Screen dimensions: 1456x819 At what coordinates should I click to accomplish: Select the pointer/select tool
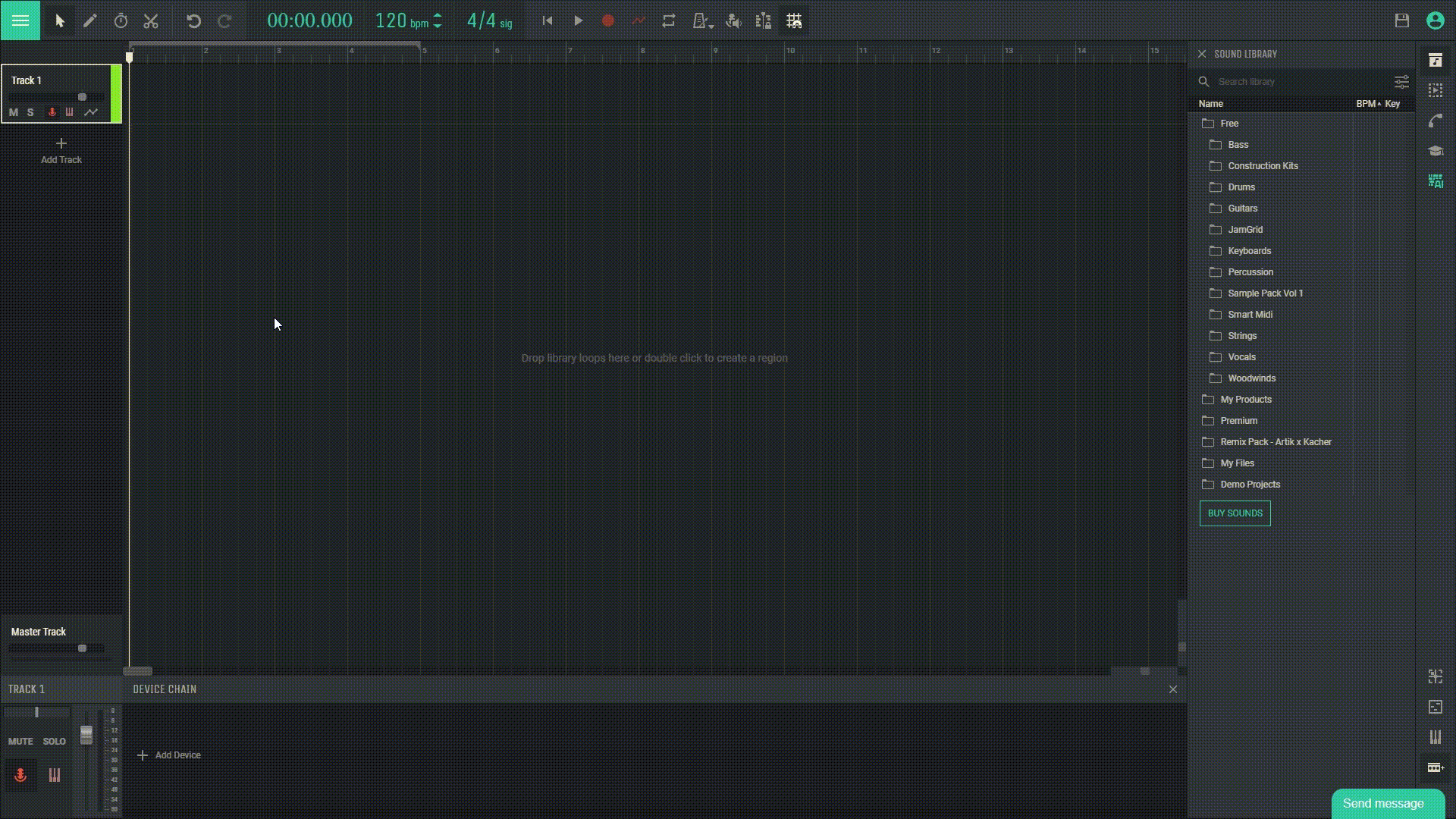(x=58, y=21)
